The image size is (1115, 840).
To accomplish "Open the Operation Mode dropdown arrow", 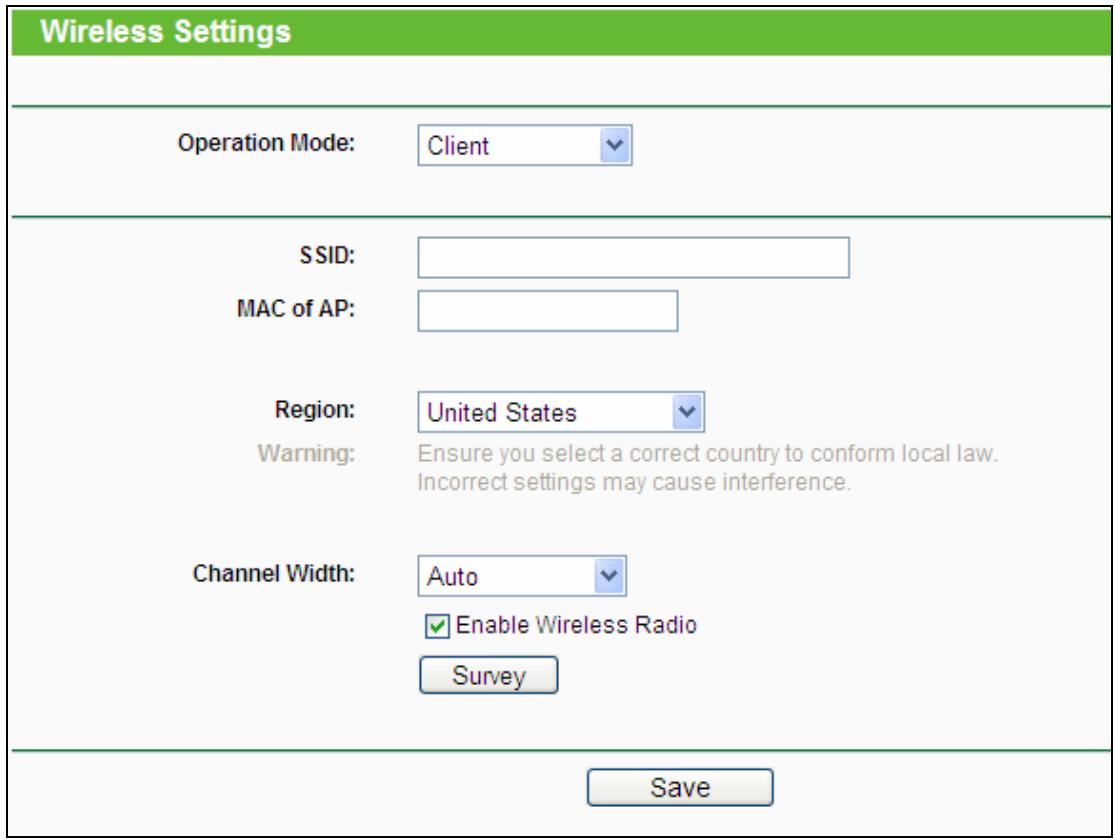I will point(615,146).
